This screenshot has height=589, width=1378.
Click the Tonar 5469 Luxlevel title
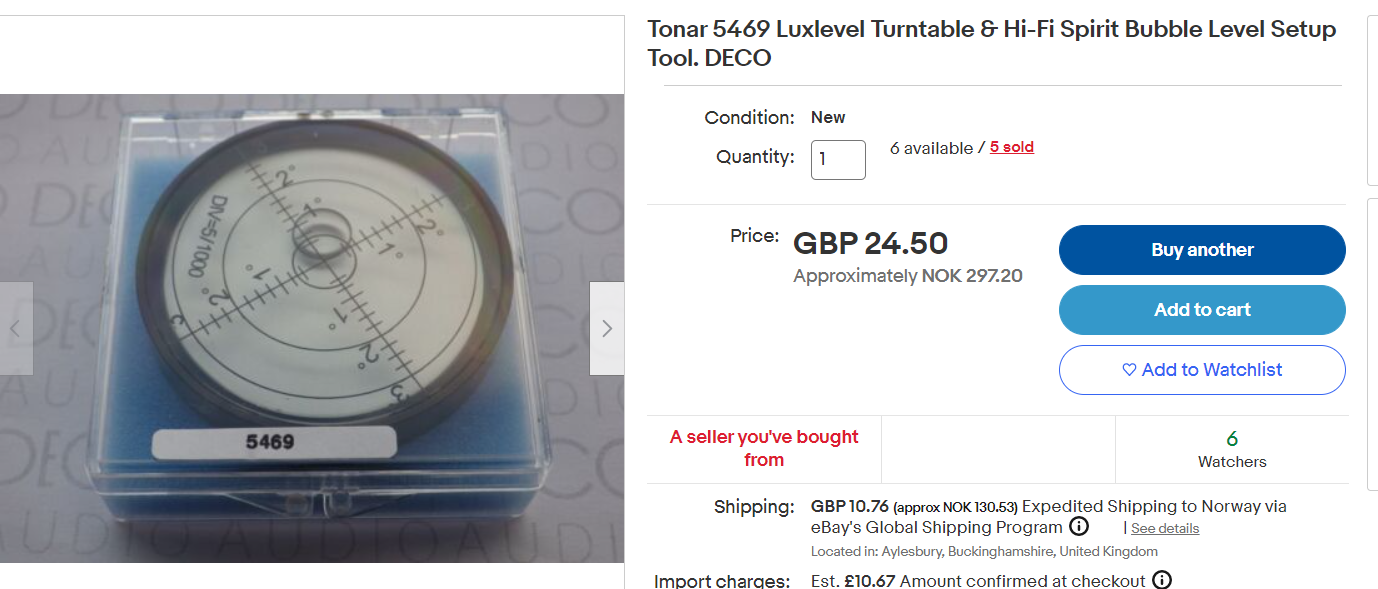click(x=991, y=43)
